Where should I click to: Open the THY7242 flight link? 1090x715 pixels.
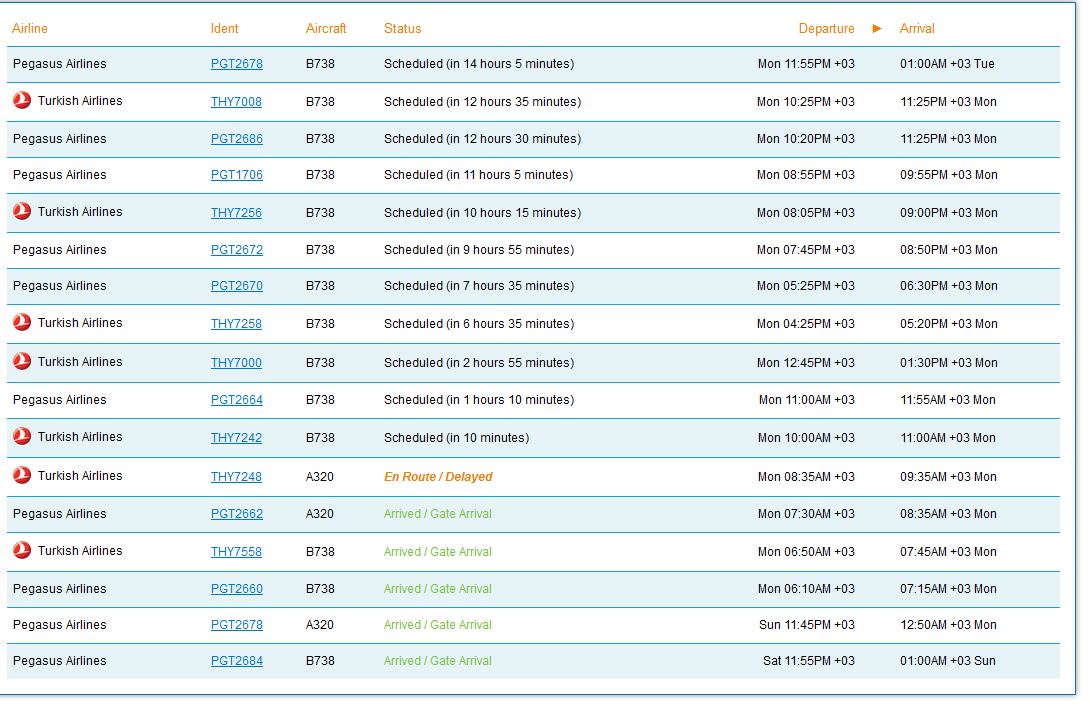[236, 438]
